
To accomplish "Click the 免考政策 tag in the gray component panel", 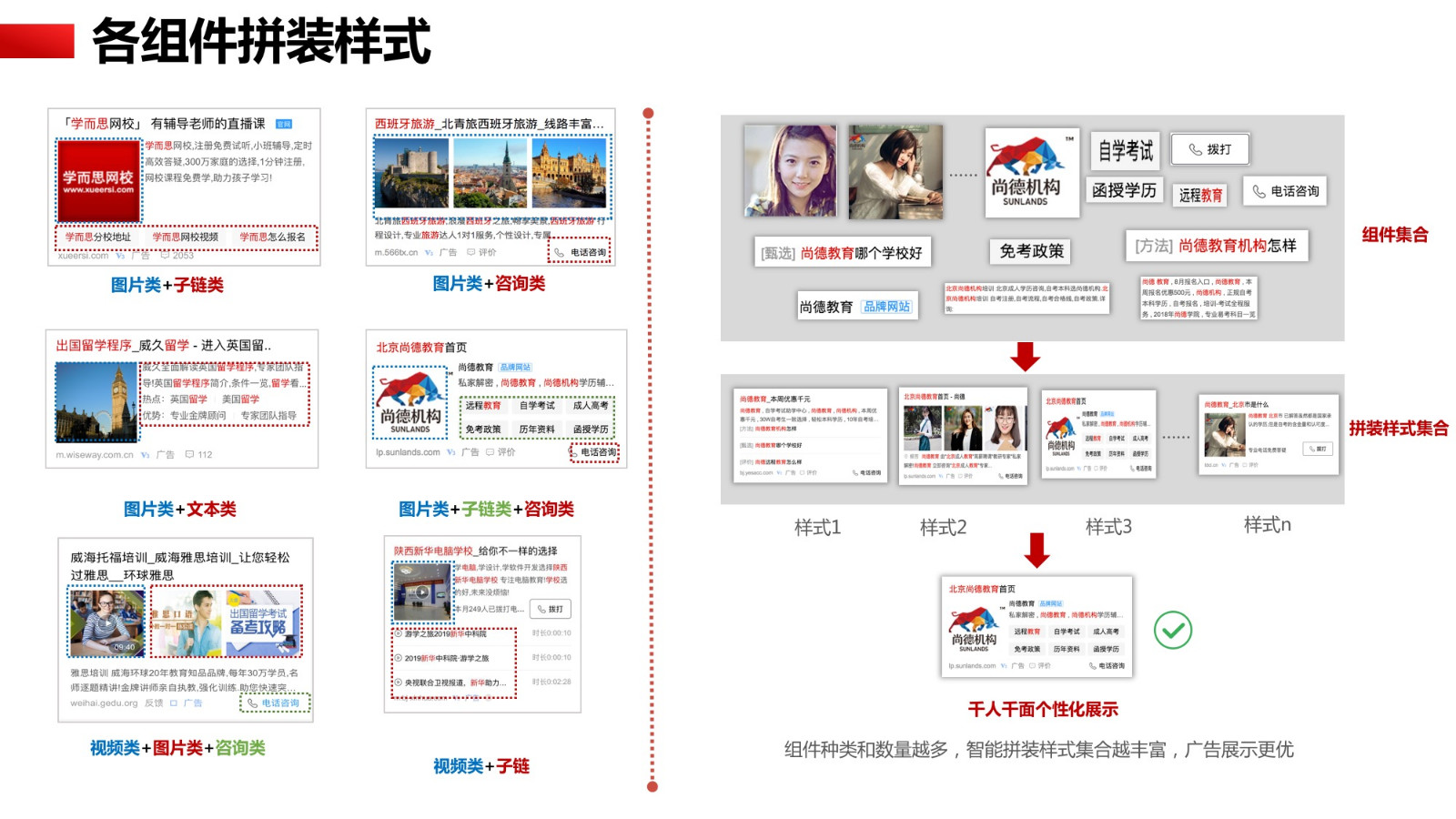I will 1031,251.
